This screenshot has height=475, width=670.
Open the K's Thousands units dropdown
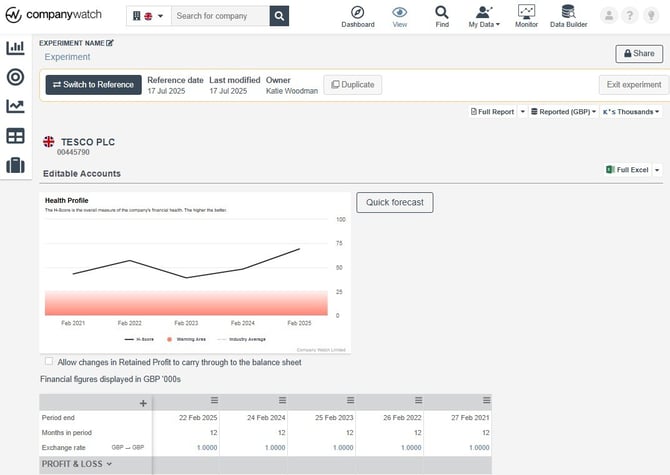pyautogui.click(x=631, y=111)
